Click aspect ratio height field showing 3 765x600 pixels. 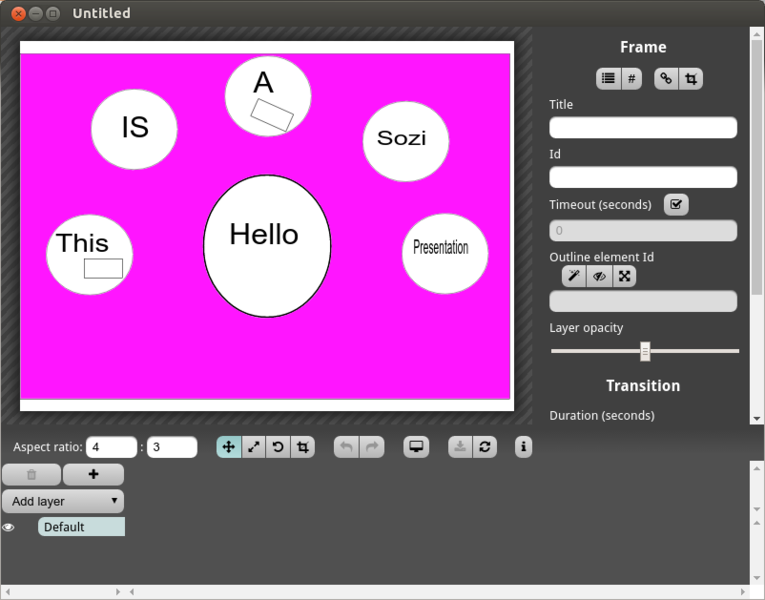point(172,447)
